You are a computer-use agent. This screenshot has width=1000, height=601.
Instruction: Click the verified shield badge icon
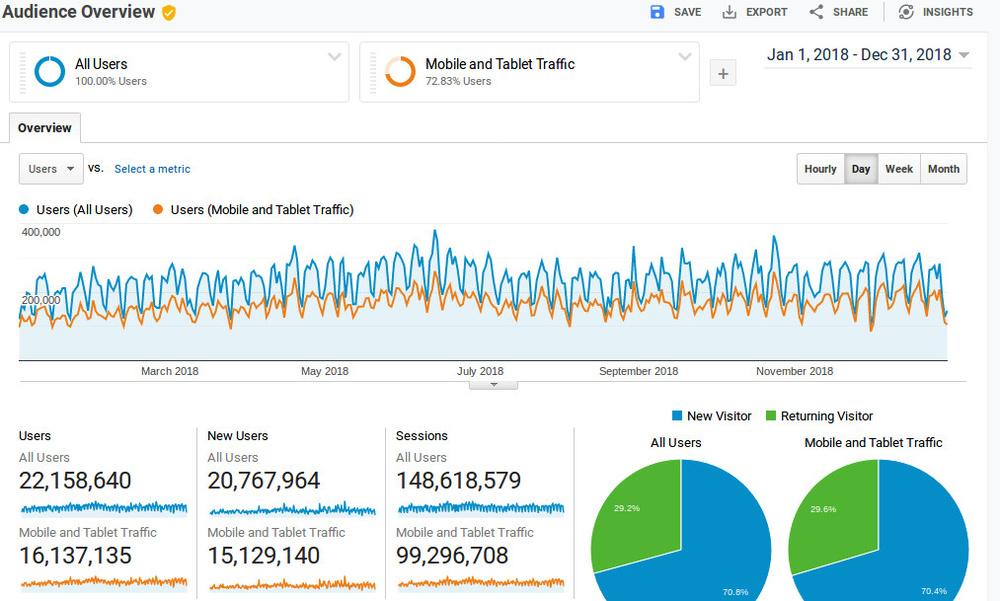click(169, 13)
